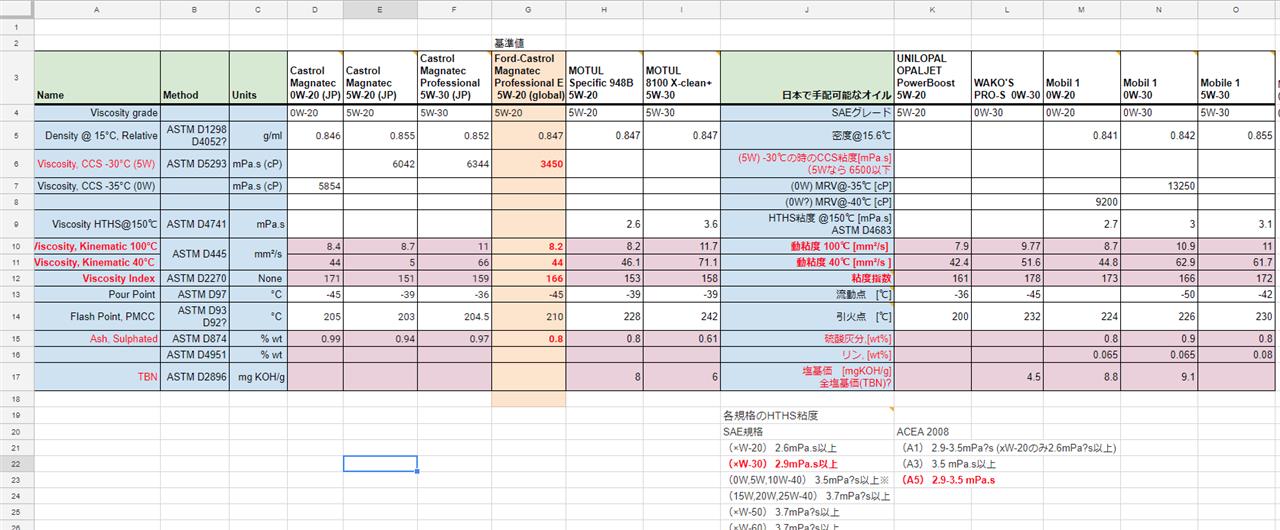The height and width of the screenshot is (530, 1280).
Task: Click the 'Pour Point' cell
Action: tap(97, 294)
